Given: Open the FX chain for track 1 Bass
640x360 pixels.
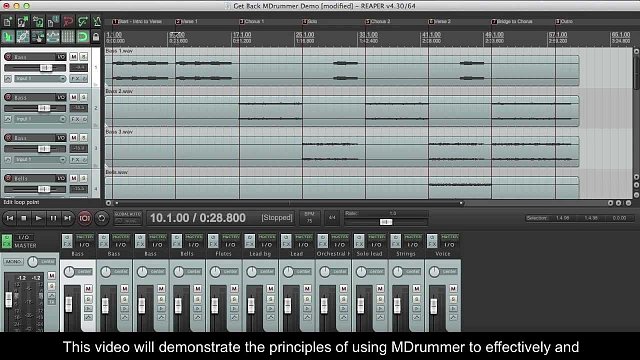Looking at the screenshot, I should click(x=76, y=78).
